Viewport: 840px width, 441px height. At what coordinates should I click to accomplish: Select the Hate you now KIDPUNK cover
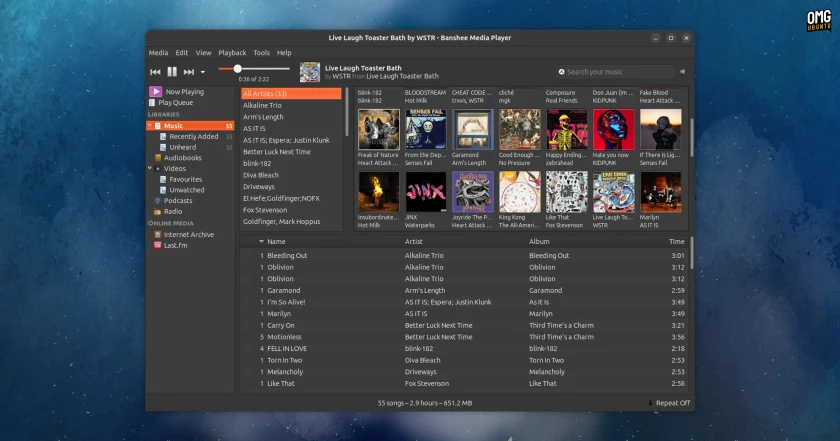coord(613,129)
